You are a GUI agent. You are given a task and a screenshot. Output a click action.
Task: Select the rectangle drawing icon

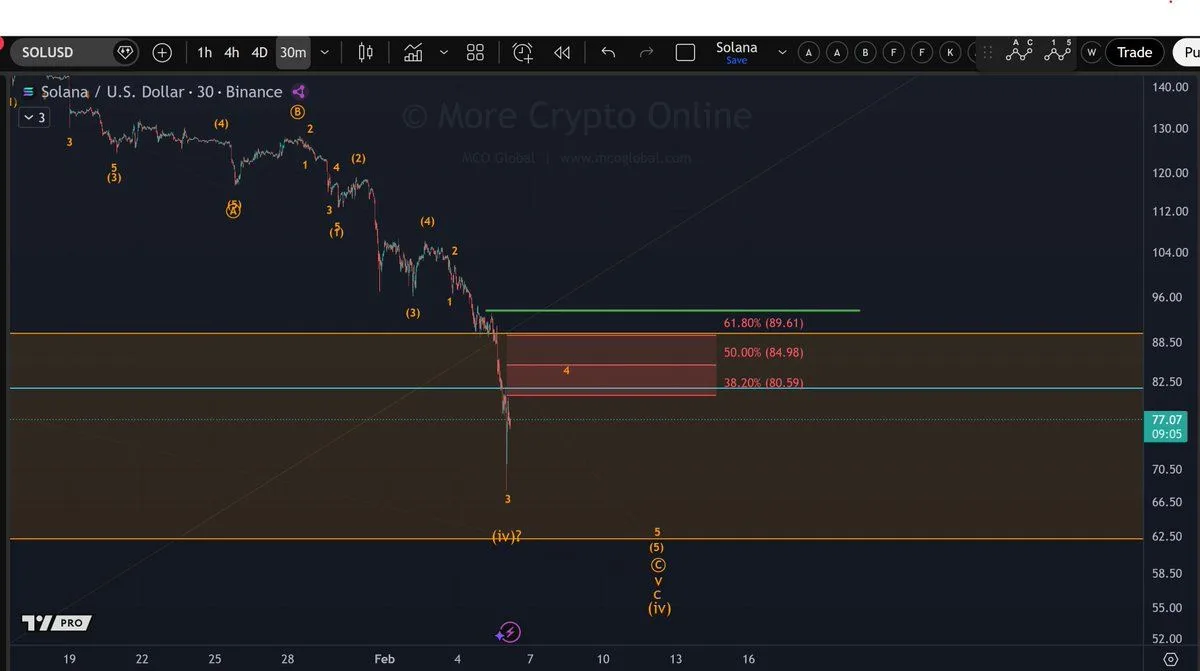coord(685,52)
